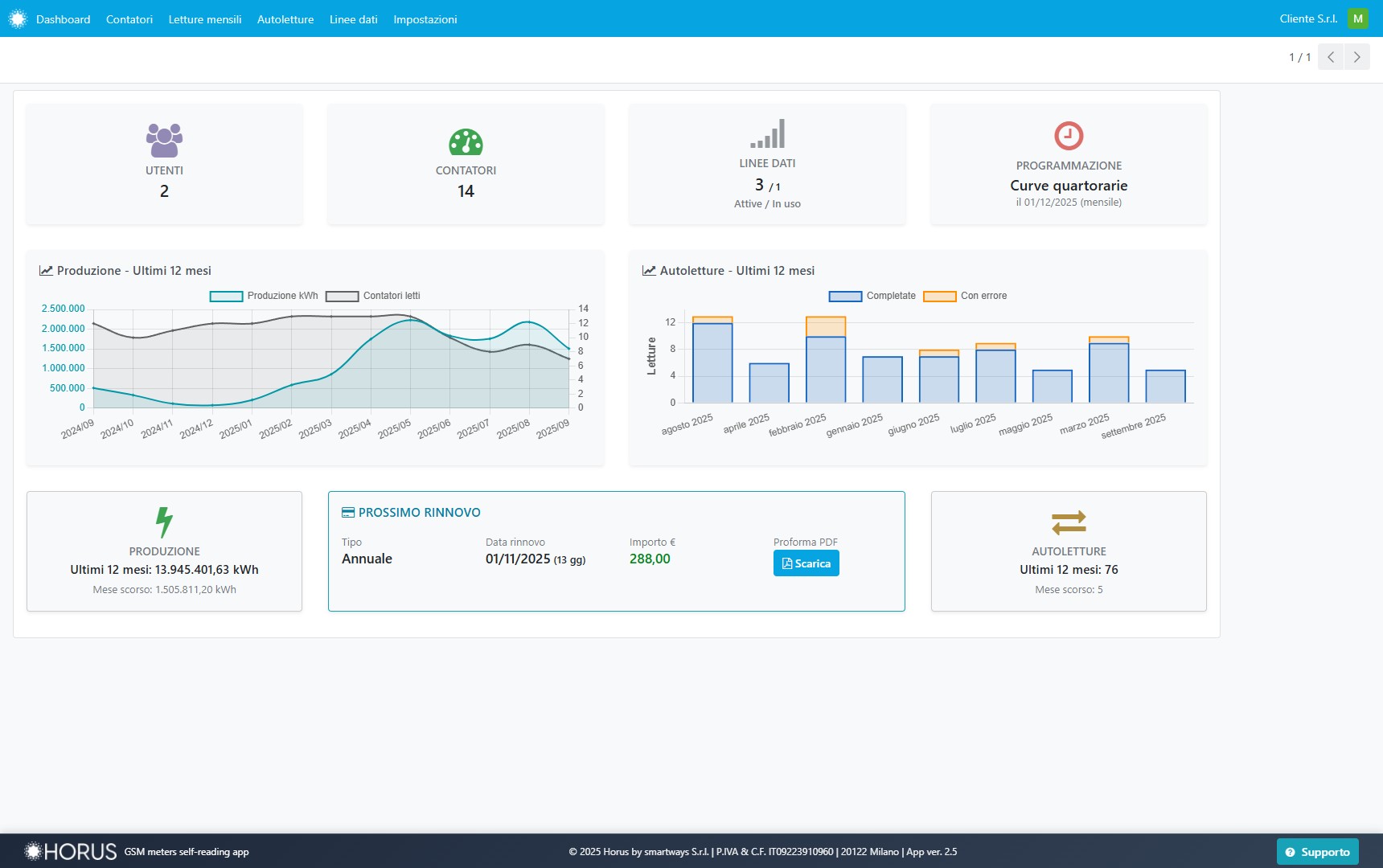Click the purple Utenti users icon
Image resolution: width=1383 pixels, height=868 pixels.
[164, 140]
